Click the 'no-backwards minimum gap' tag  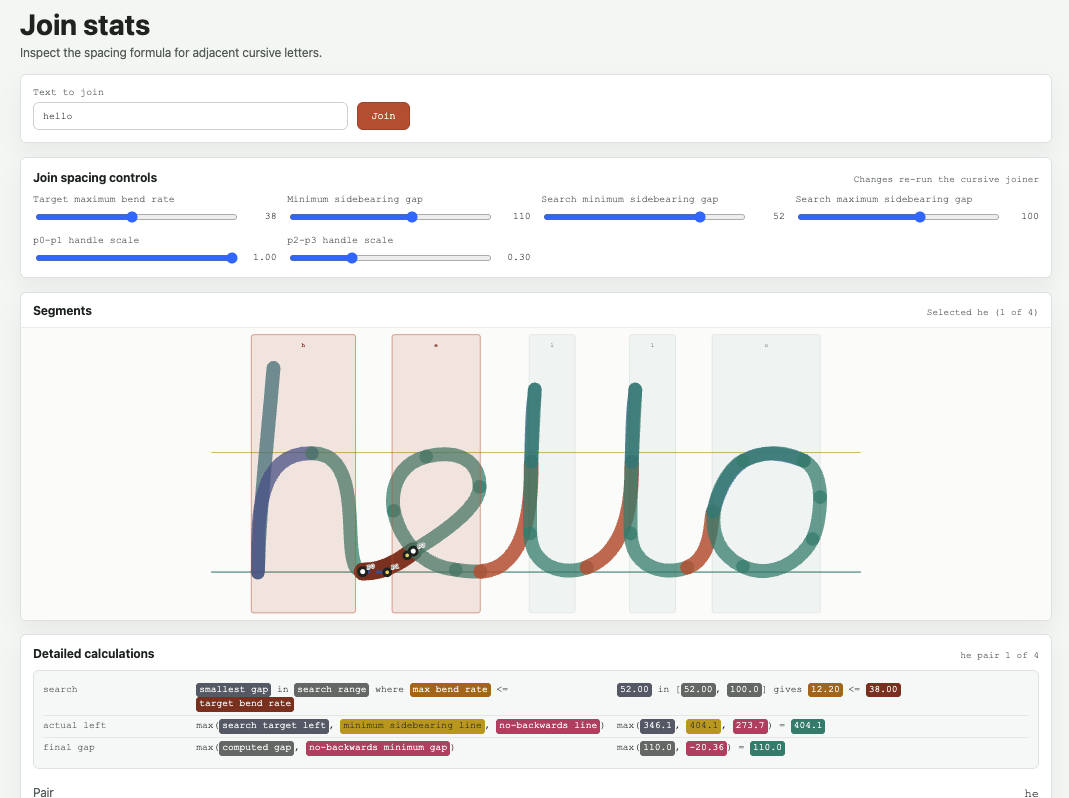coord(378,748)
